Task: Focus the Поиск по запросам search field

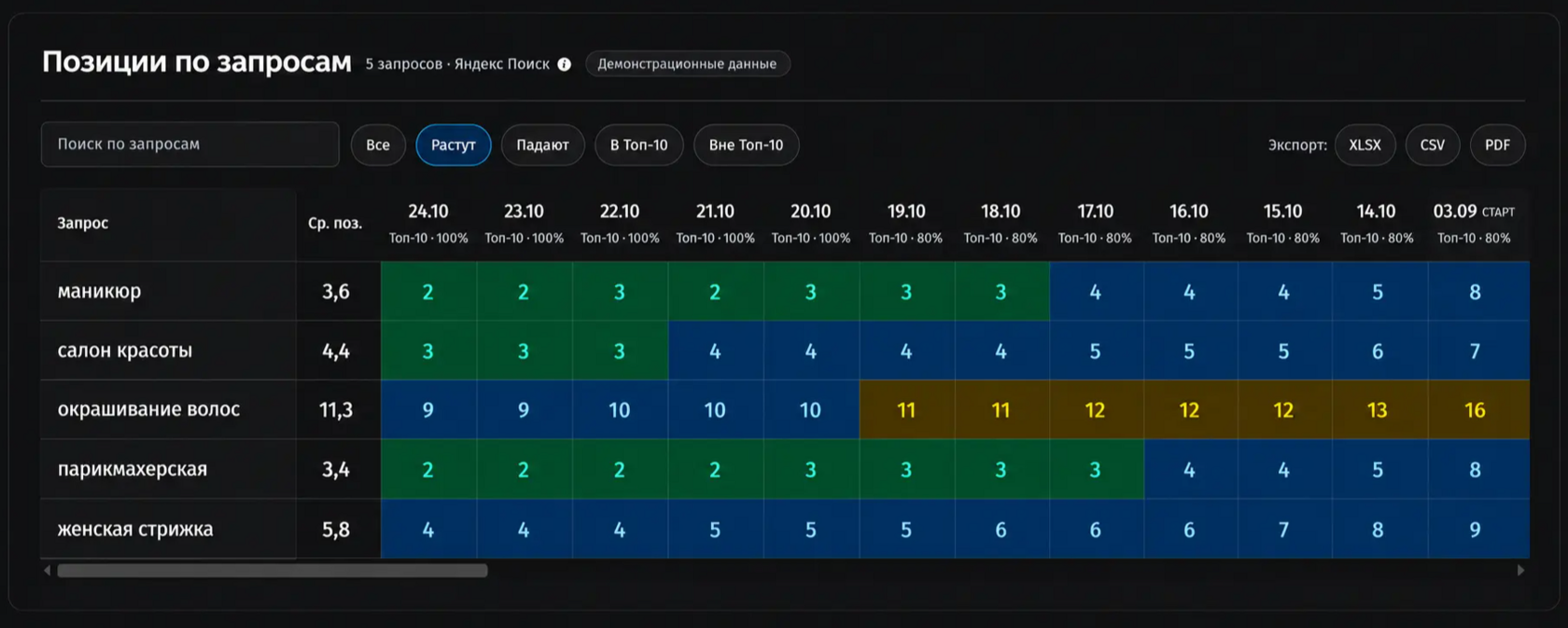Action: coord(189,145)
